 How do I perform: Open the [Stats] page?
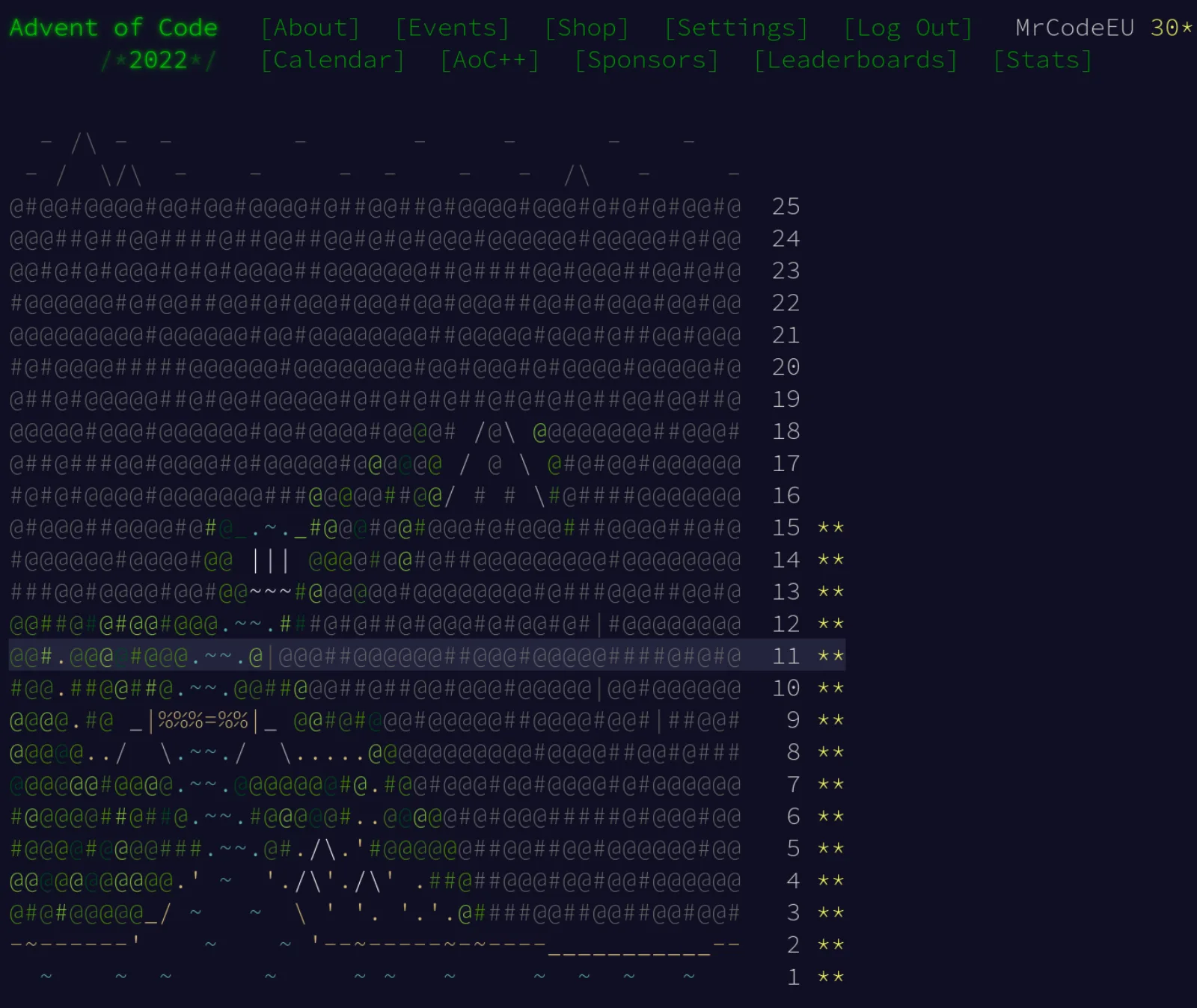pyautogui.click(x=1043, y=60)
